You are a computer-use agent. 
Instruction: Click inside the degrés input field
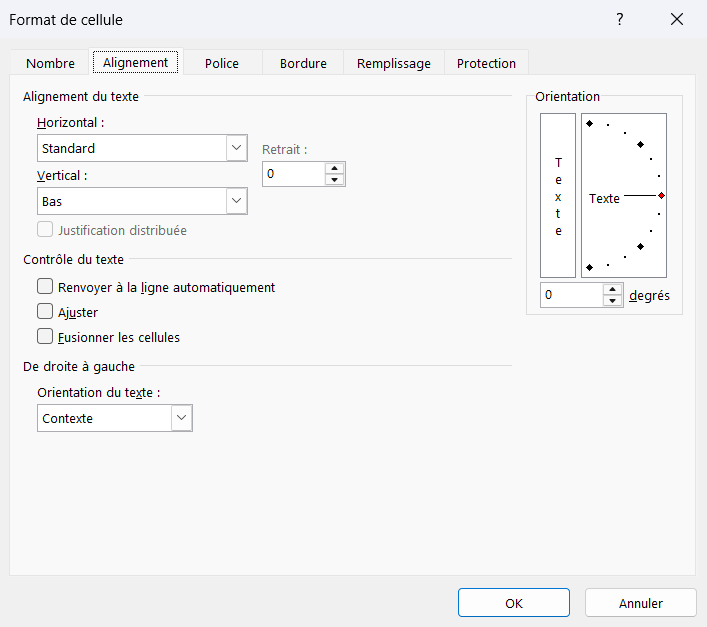(x=572, y=295)
